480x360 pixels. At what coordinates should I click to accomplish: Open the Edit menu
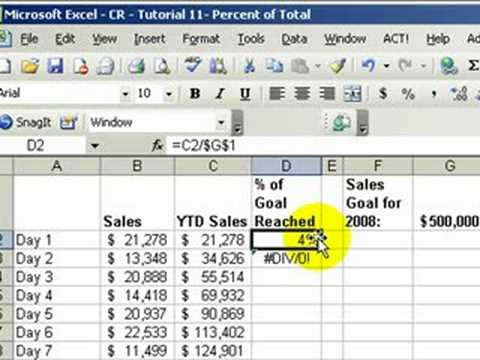pos(65,39)
